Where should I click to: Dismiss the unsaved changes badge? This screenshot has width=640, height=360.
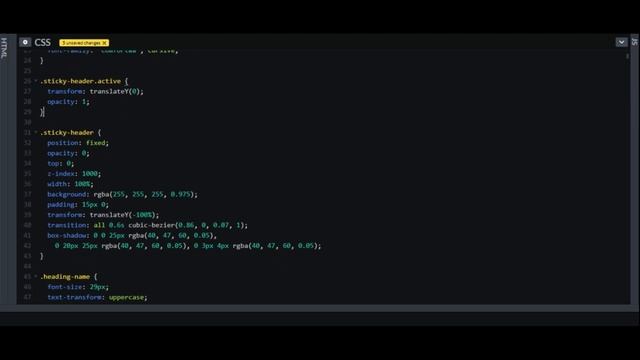pos(104,42)
